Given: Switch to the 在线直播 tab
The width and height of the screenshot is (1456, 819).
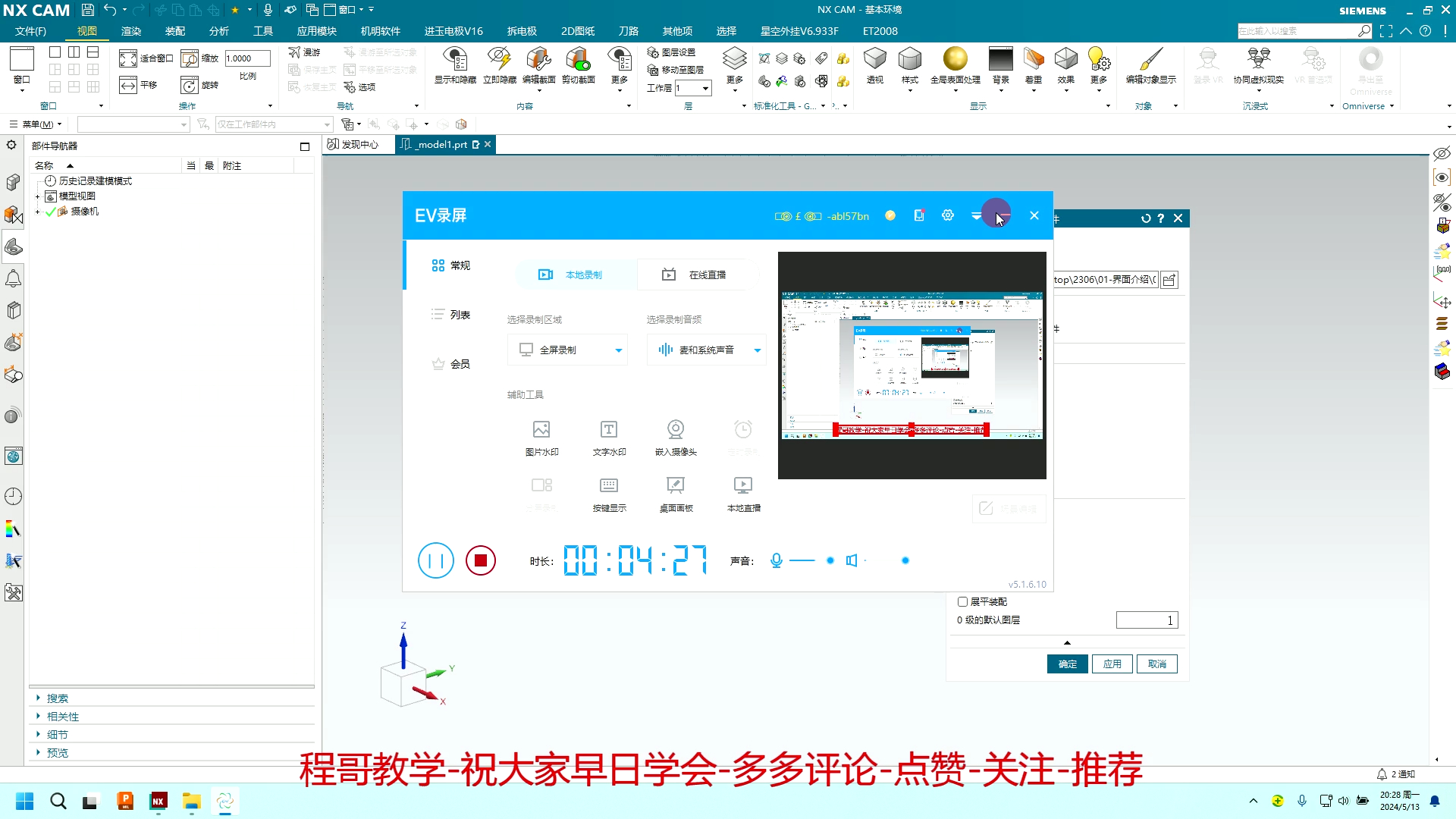Looking at the screenshot, I should (x=698, y=275).
